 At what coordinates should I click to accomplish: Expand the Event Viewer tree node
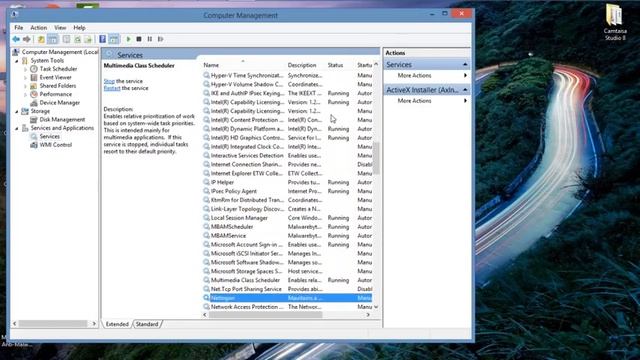click(x=25, y=78)
